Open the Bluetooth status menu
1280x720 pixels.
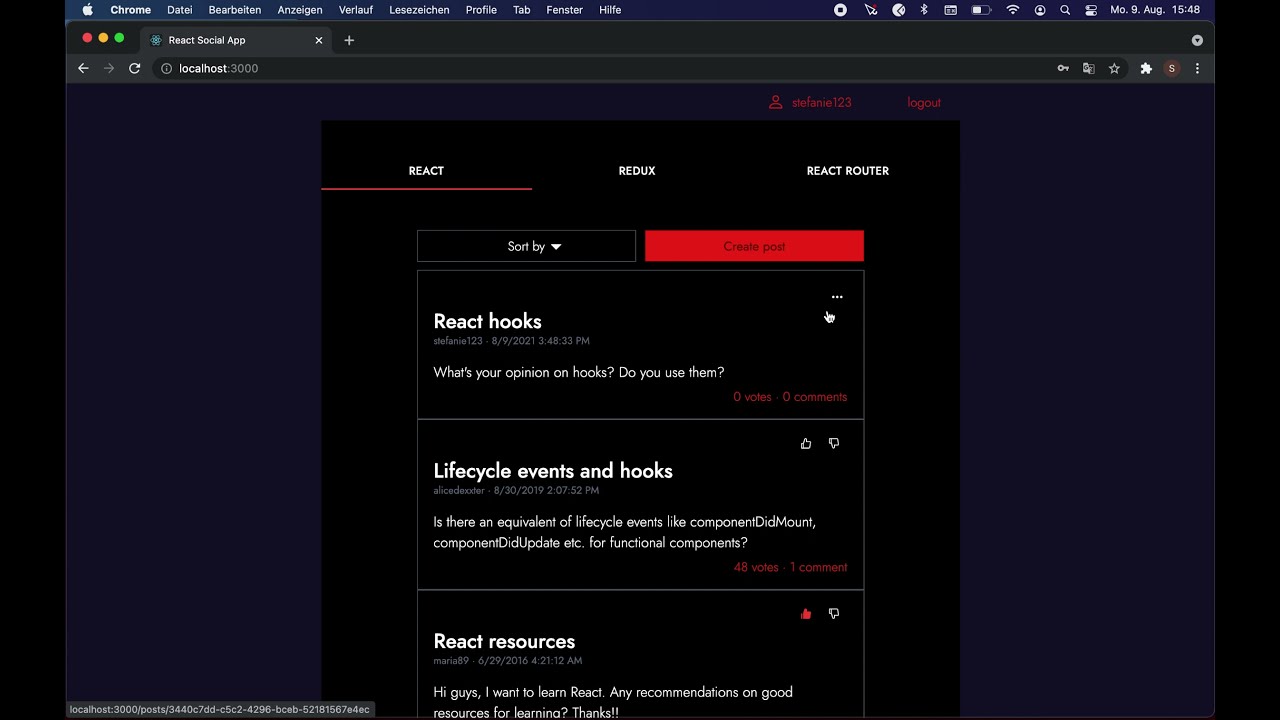click(x=924, y=10)
